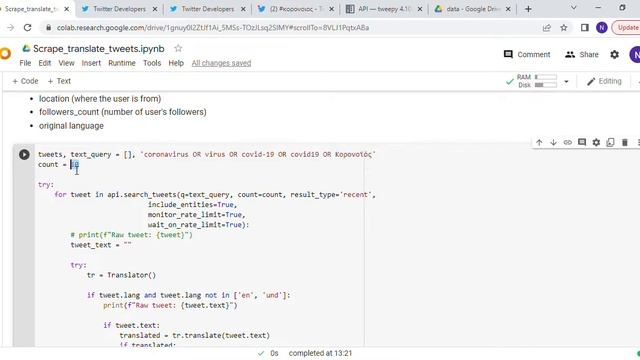Expand RAM and Disk runtime dropdown
This screenshot has height=360, width=640.
tap(566, 81)
